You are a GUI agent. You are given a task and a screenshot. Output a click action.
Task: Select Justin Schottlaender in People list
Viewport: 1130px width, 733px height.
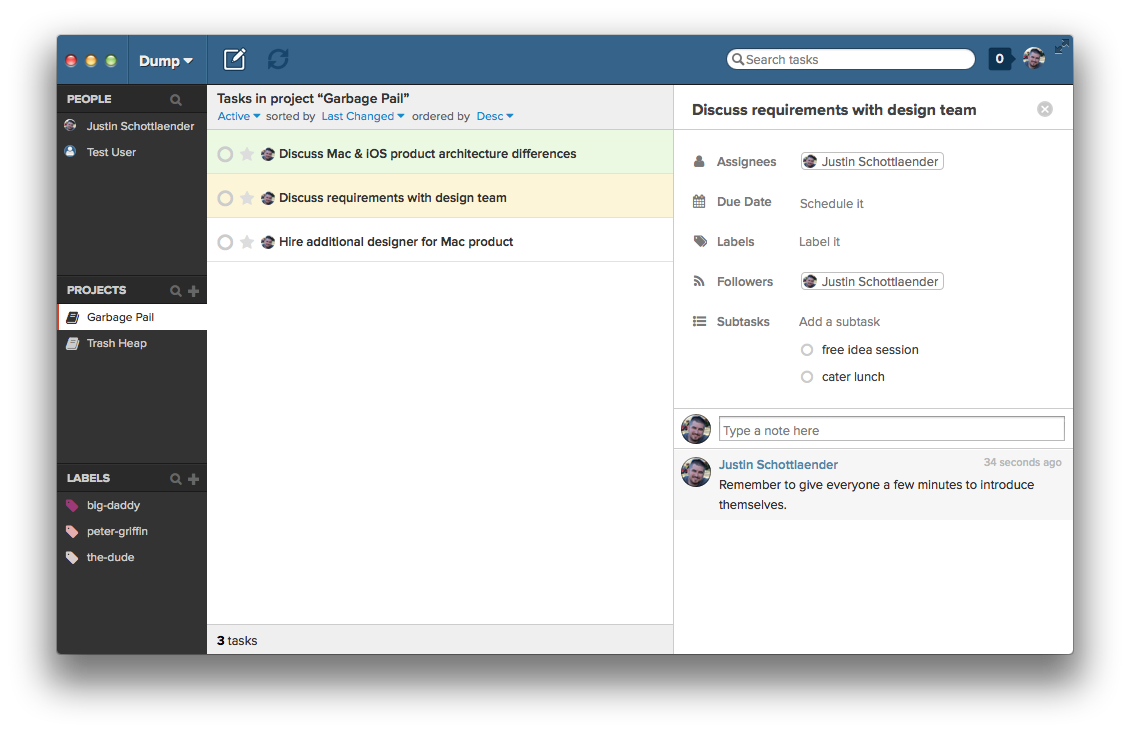point(132,126)
